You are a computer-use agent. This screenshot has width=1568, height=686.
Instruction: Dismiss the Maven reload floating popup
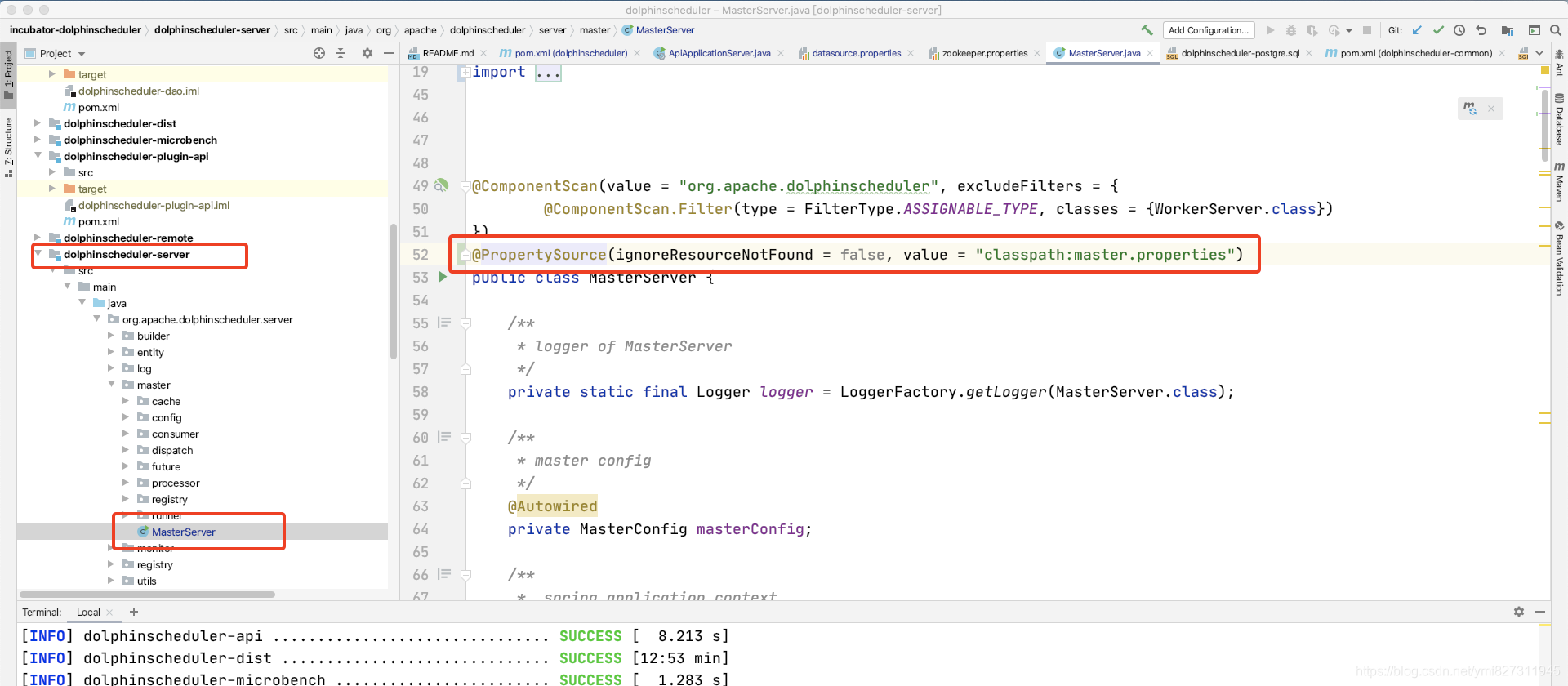1491,109
